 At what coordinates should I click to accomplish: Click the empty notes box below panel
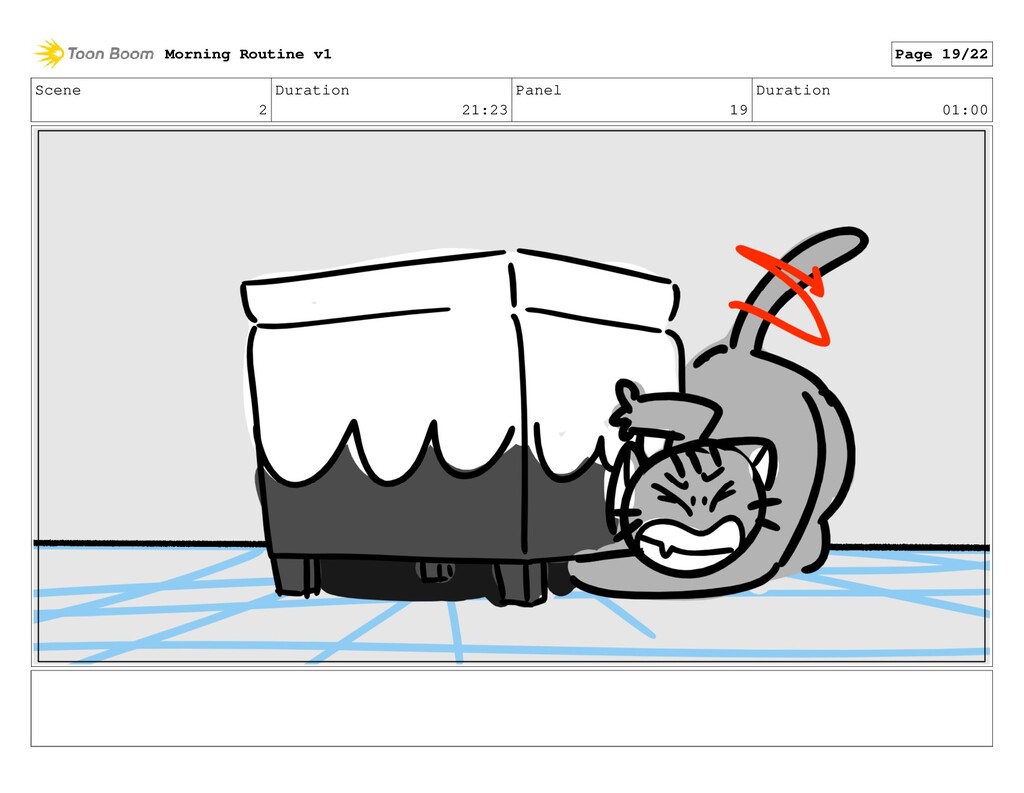[x=511, y=708]
